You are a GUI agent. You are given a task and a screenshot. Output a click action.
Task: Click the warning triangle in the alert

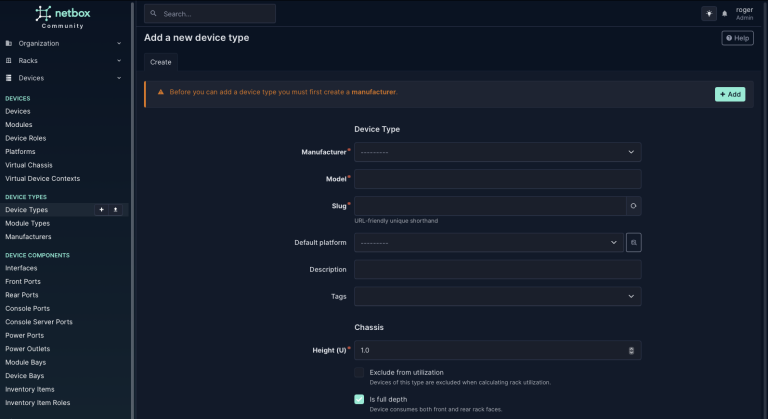(x=161, y=92)
